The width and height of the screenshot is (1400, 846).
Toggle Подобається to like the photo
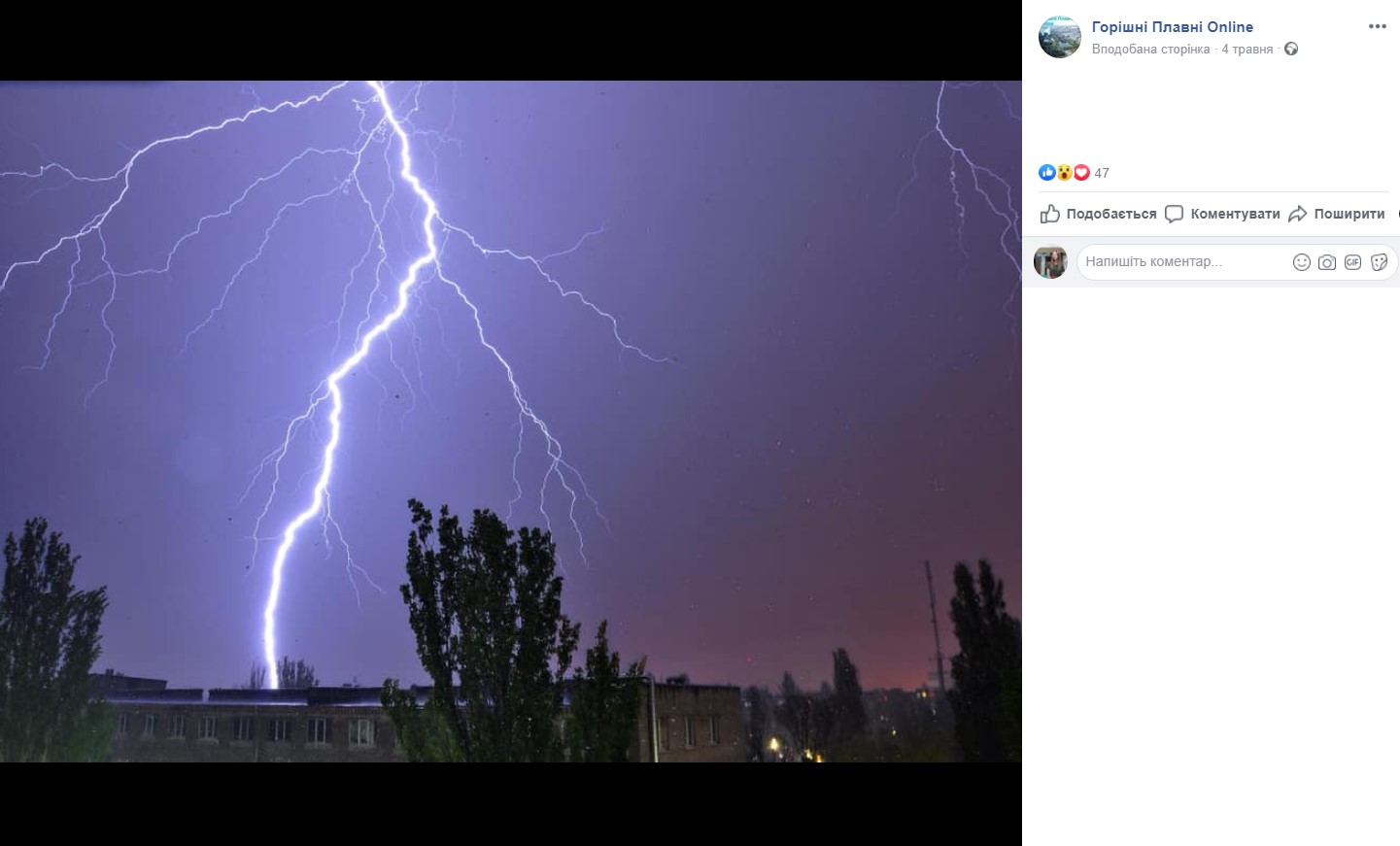tap(1098, 214)
